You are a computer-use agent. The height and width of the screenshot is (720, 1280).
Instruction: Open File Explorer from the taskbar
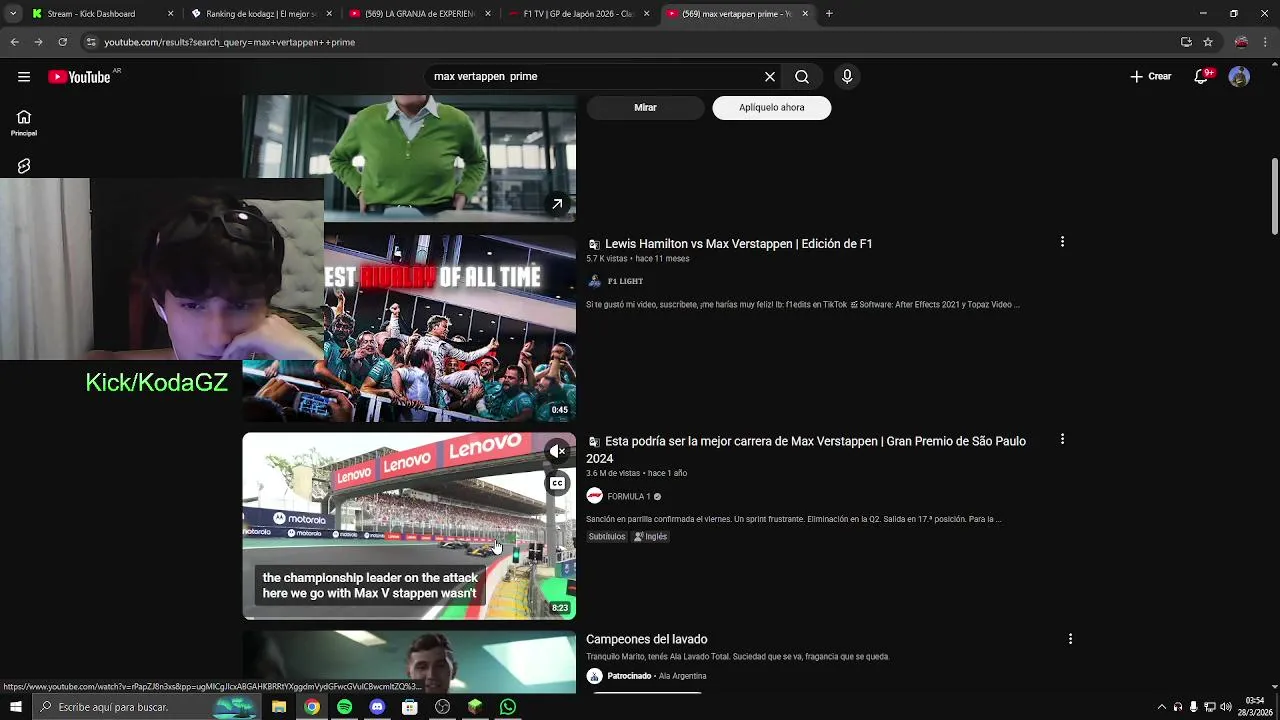279,707
